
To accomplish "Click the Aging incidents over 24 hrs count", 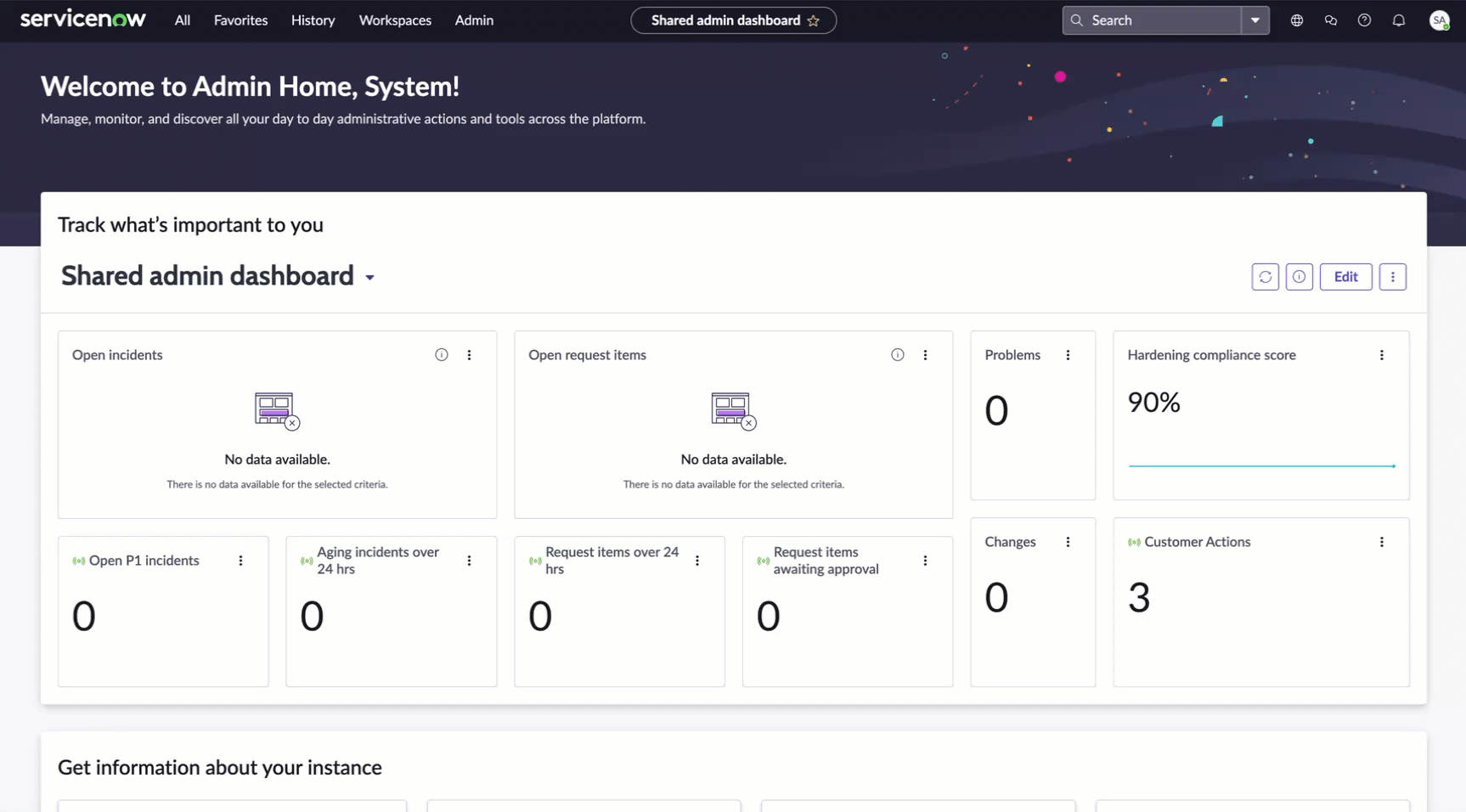I will pyautogui.click(x=313, y=617).
